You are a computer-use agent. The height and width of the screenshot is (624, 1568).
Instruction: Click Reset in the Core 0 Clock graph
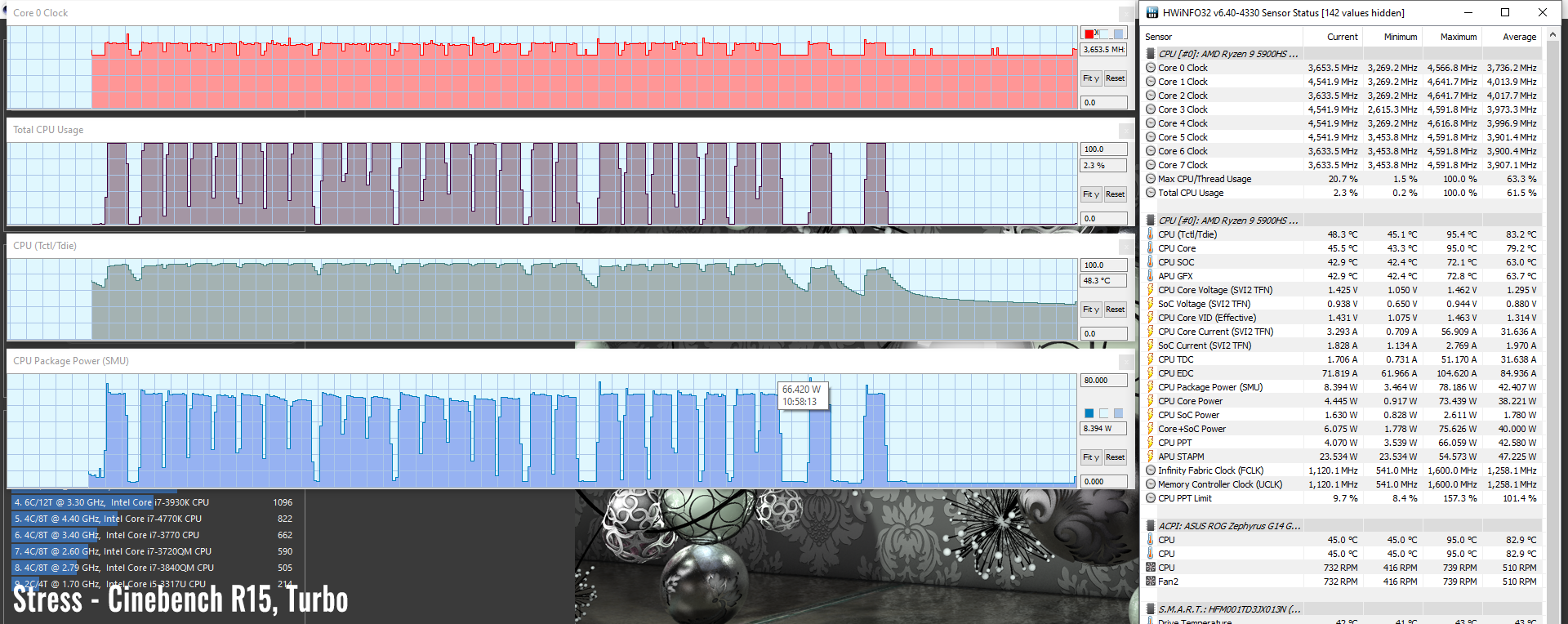click(1115, 78)
